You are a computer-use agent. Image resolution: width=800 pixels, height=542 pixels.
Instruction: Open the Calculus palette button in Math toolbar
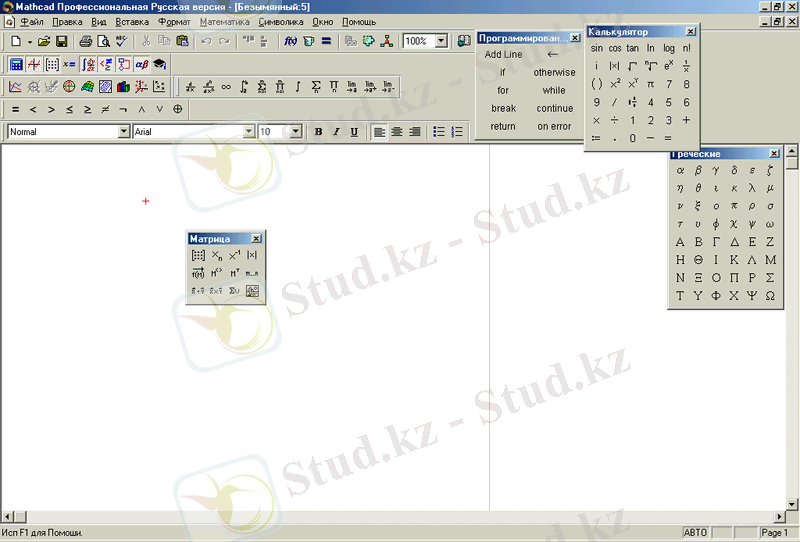pos(88,64)
